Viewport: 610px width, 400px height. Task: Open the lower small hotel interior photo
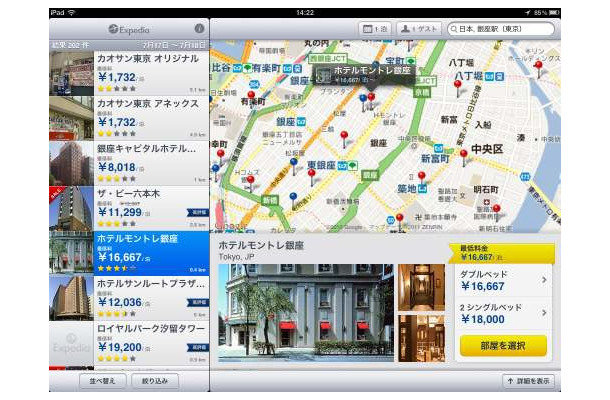[x=421, y=339]
